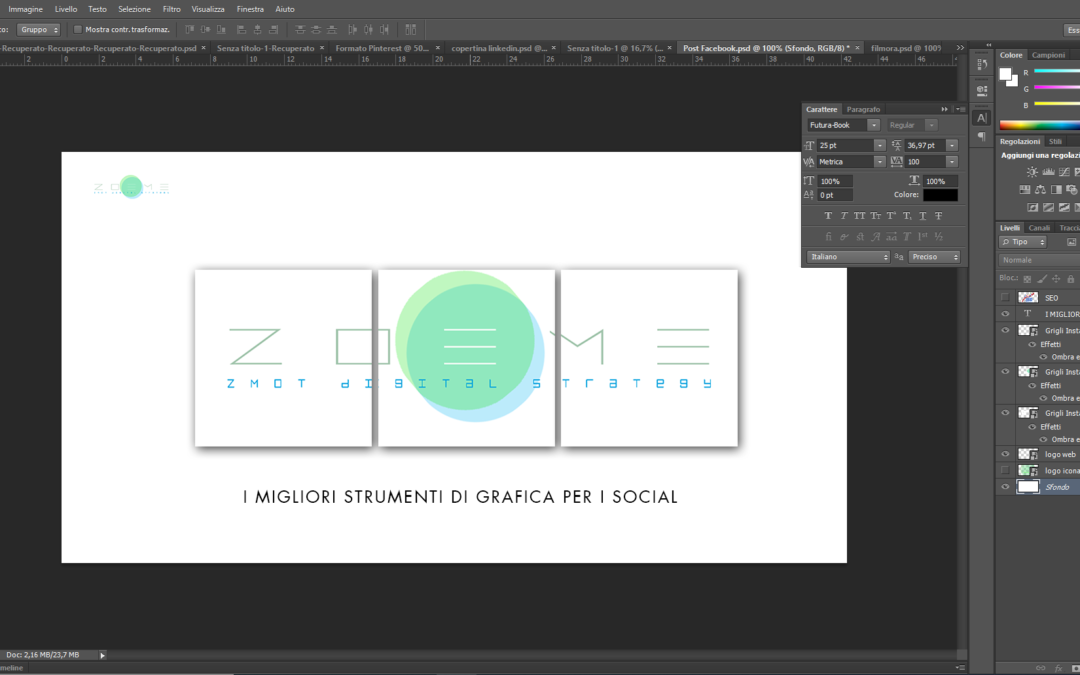Click the vertical scale 100% field
1080x675 pixels.
tap(835, 181)
